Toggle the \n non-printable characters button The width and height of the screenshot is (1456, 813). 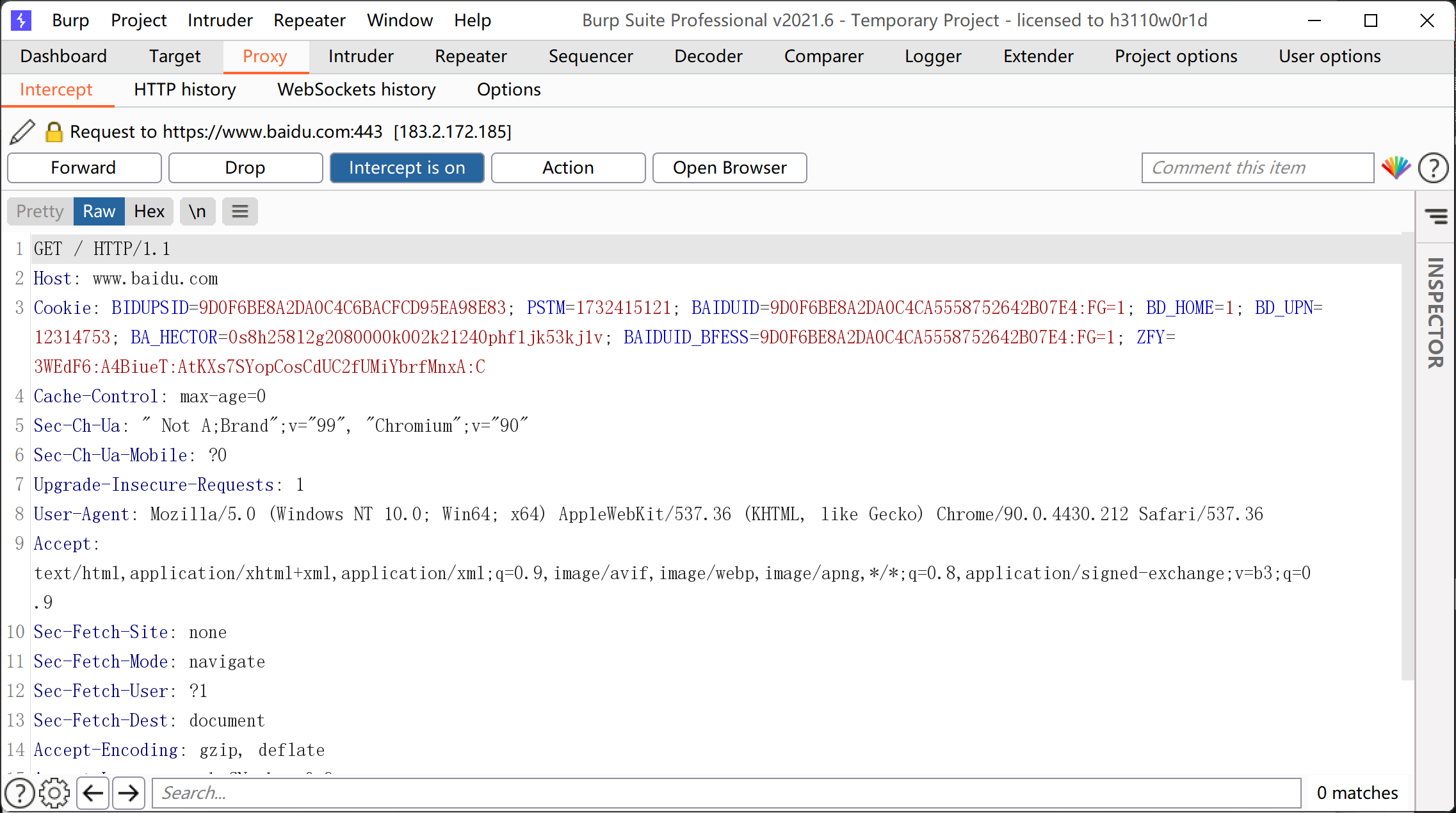pos(197,211)
